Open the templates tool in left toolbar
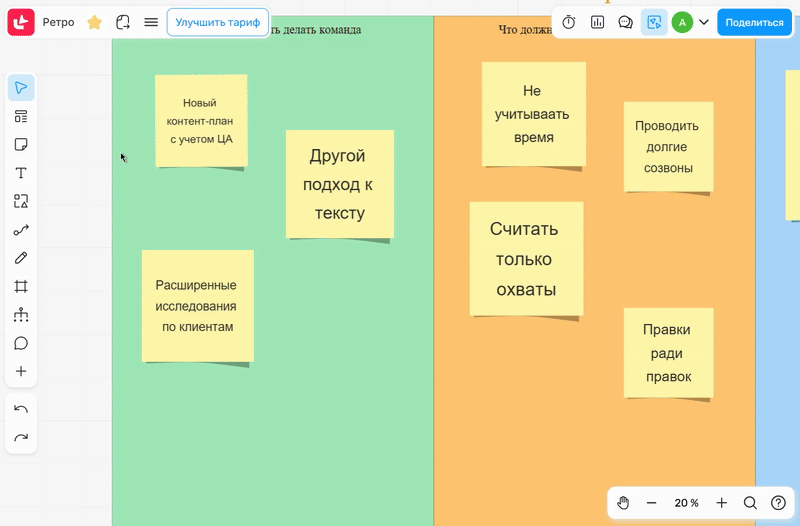 [21, 117]
